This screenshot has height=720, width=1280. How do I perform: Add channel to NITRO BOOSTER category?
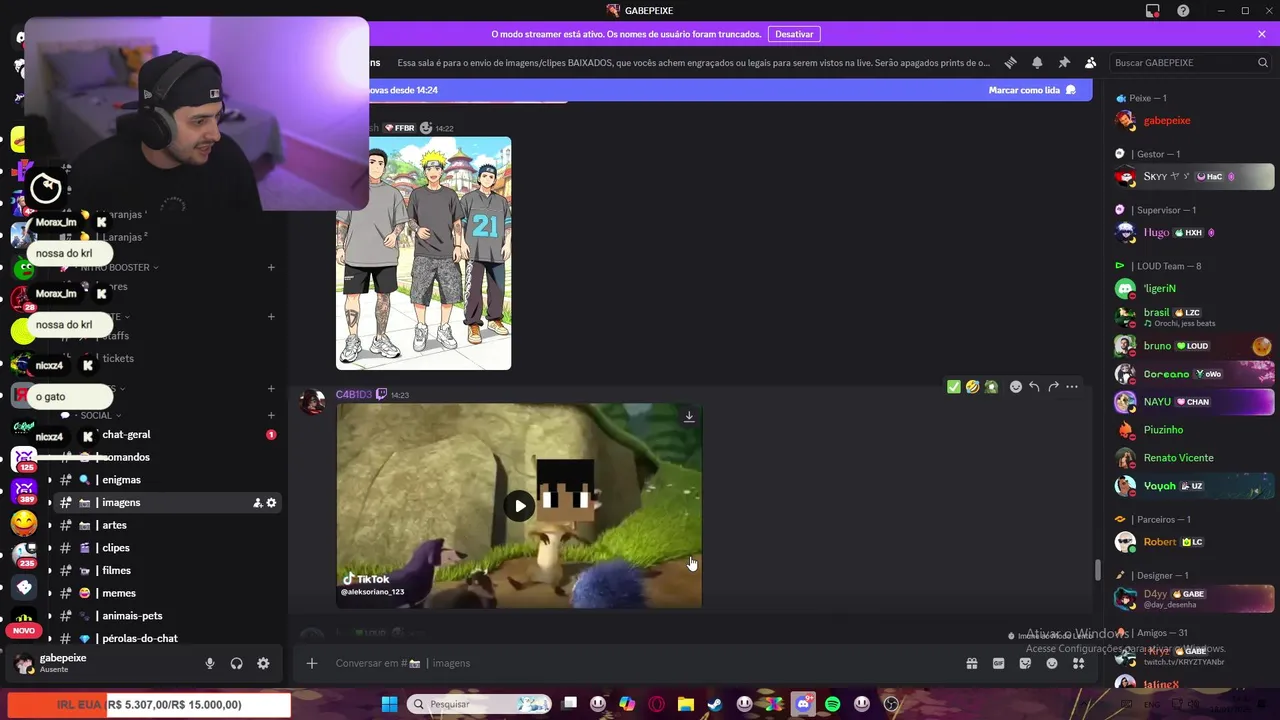(271, 267)
